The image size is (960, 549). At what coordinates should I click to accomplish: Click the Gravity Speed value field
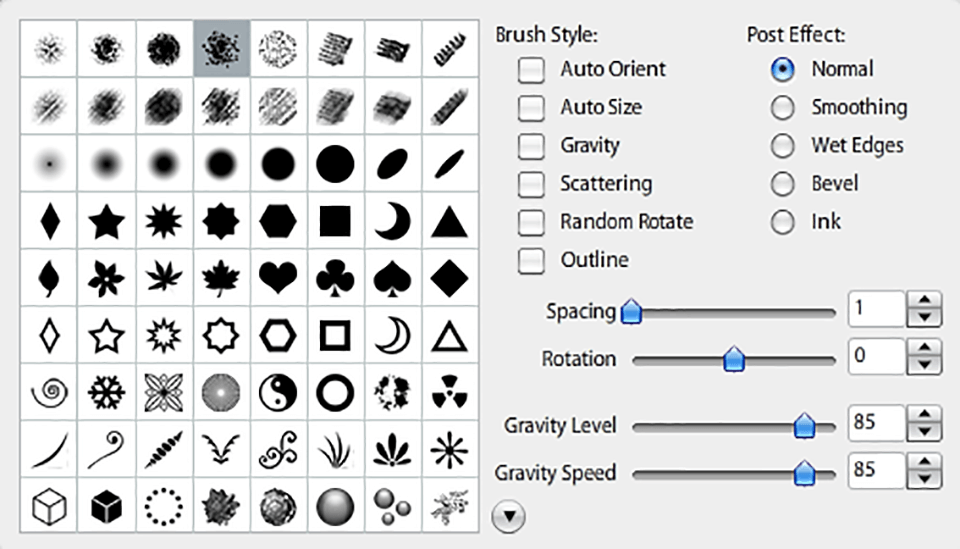point(877,471)
